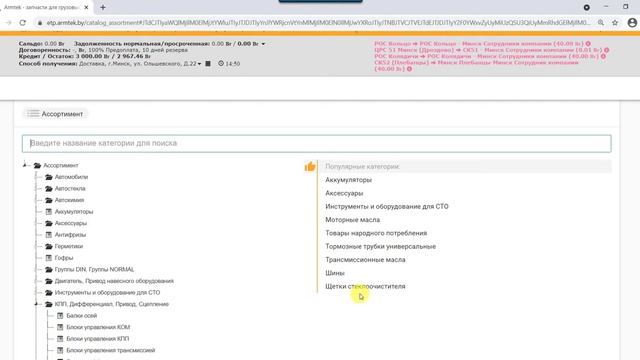Select Герметики in the tree
This screenshot has width=640, height=360.
click(69, 246)
